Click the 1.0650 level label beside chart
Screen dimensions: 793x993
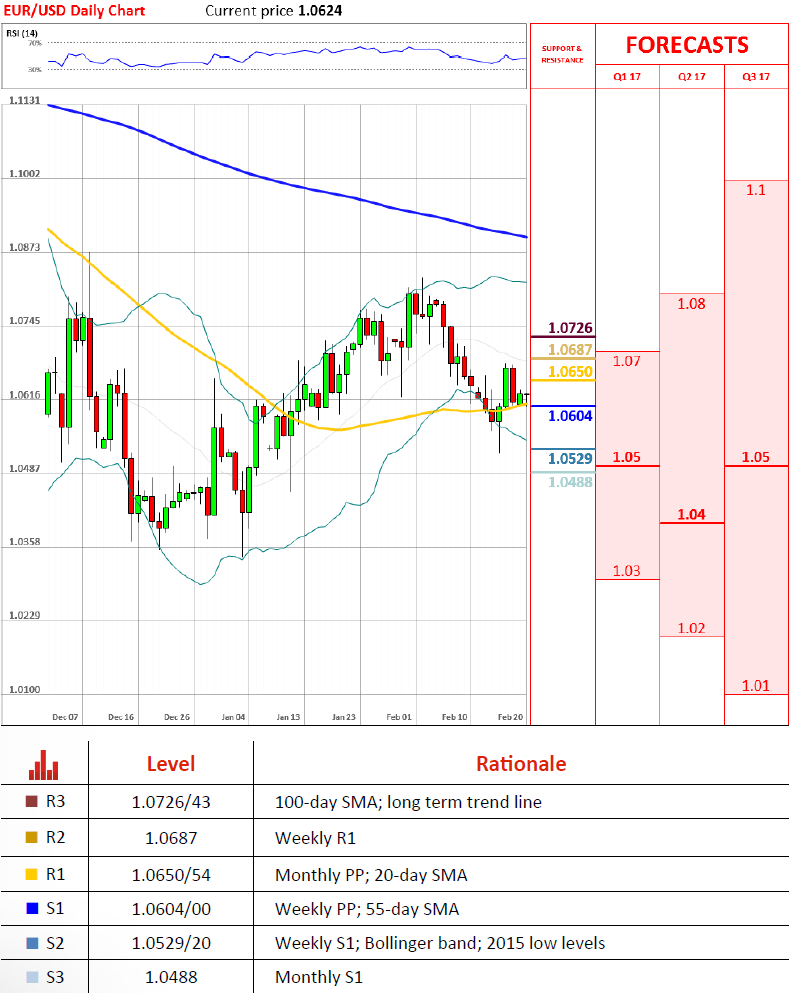[570, 372]
